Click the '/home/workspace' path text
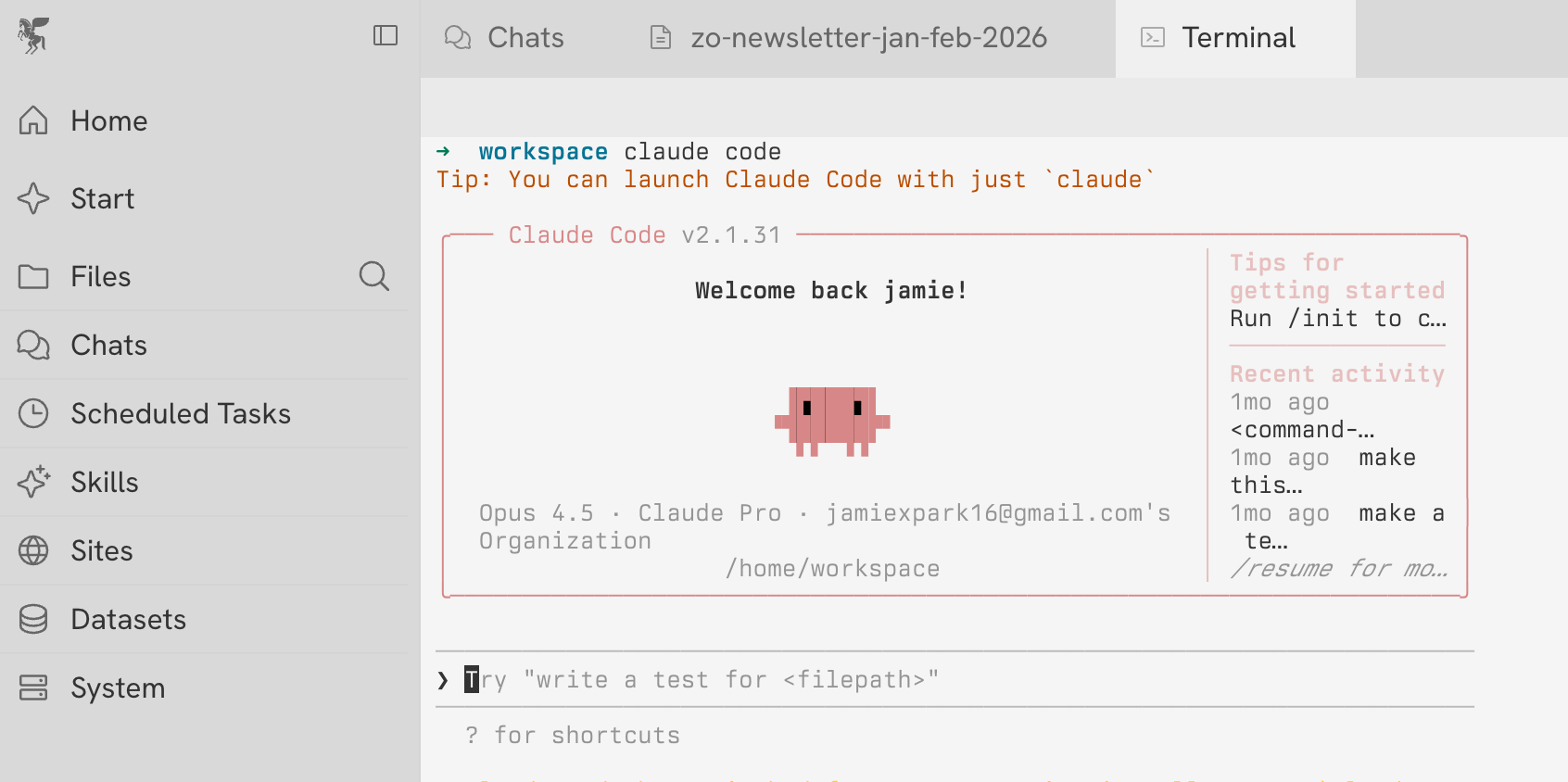The image size is (1568, 782). click(x=833, y=568)
